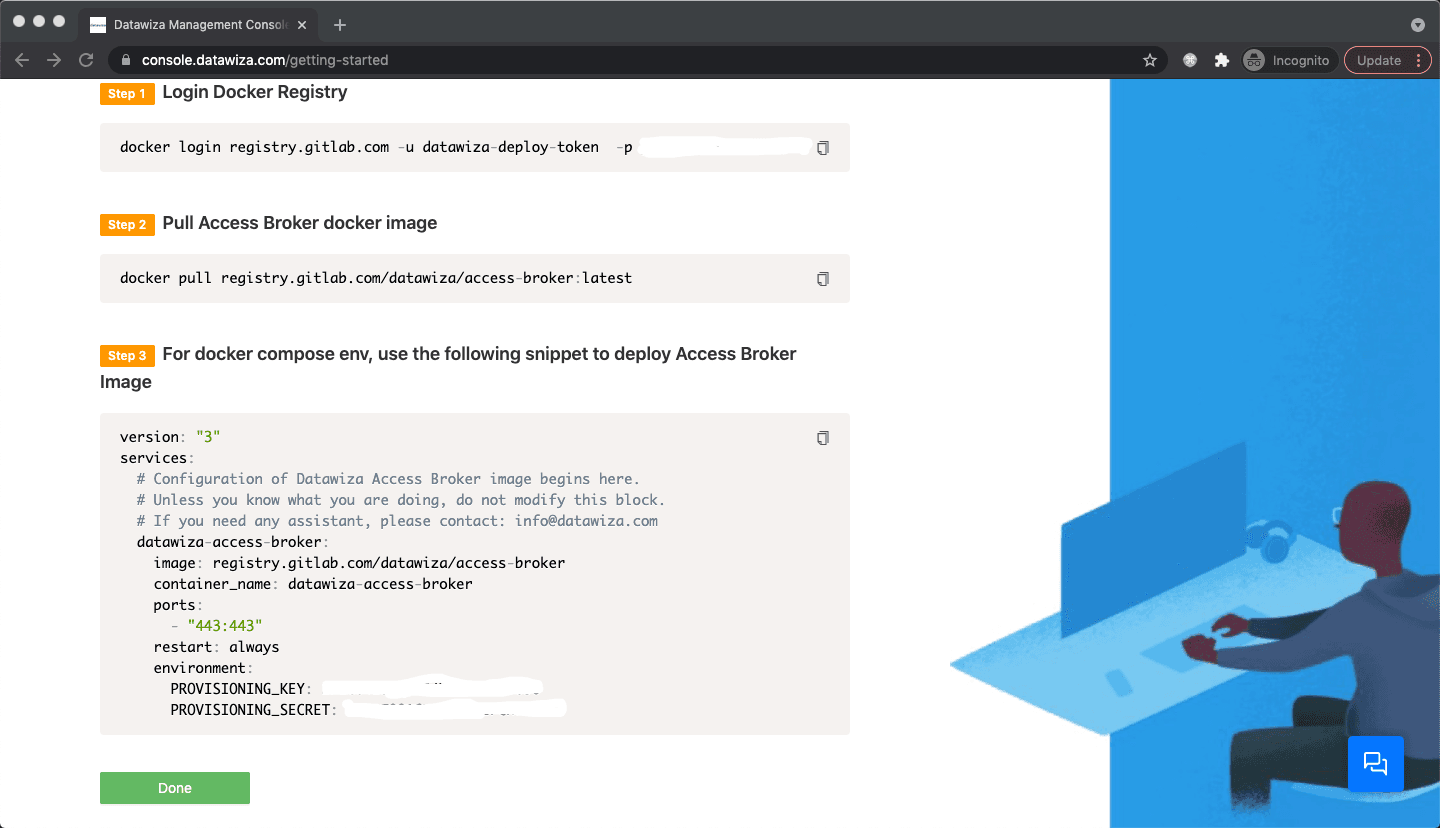
Task: Copy the docker pull command
Action: click(823, 279)
